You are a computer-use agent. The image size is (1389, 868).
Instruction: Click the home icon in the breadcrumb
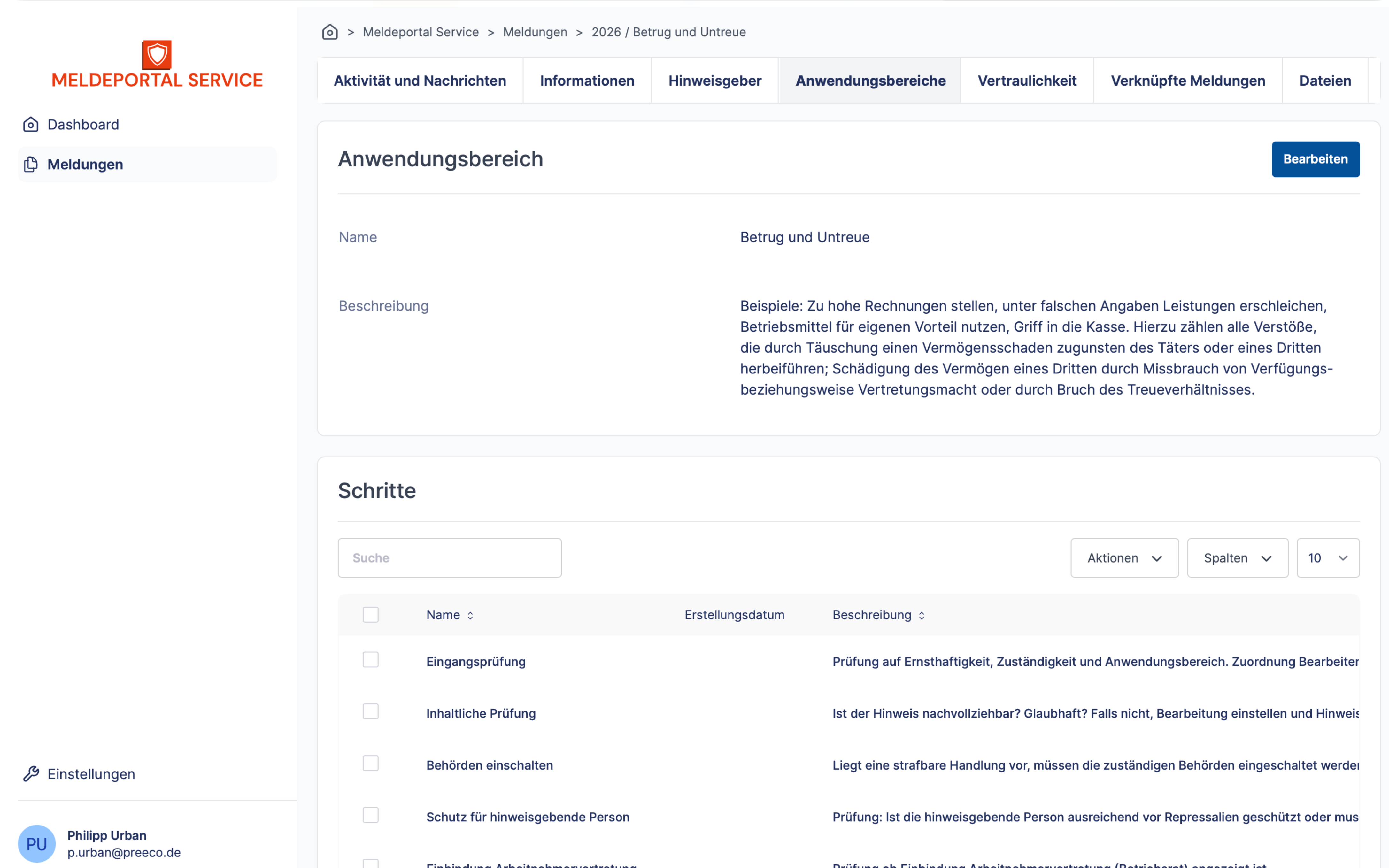pos(329,32)
